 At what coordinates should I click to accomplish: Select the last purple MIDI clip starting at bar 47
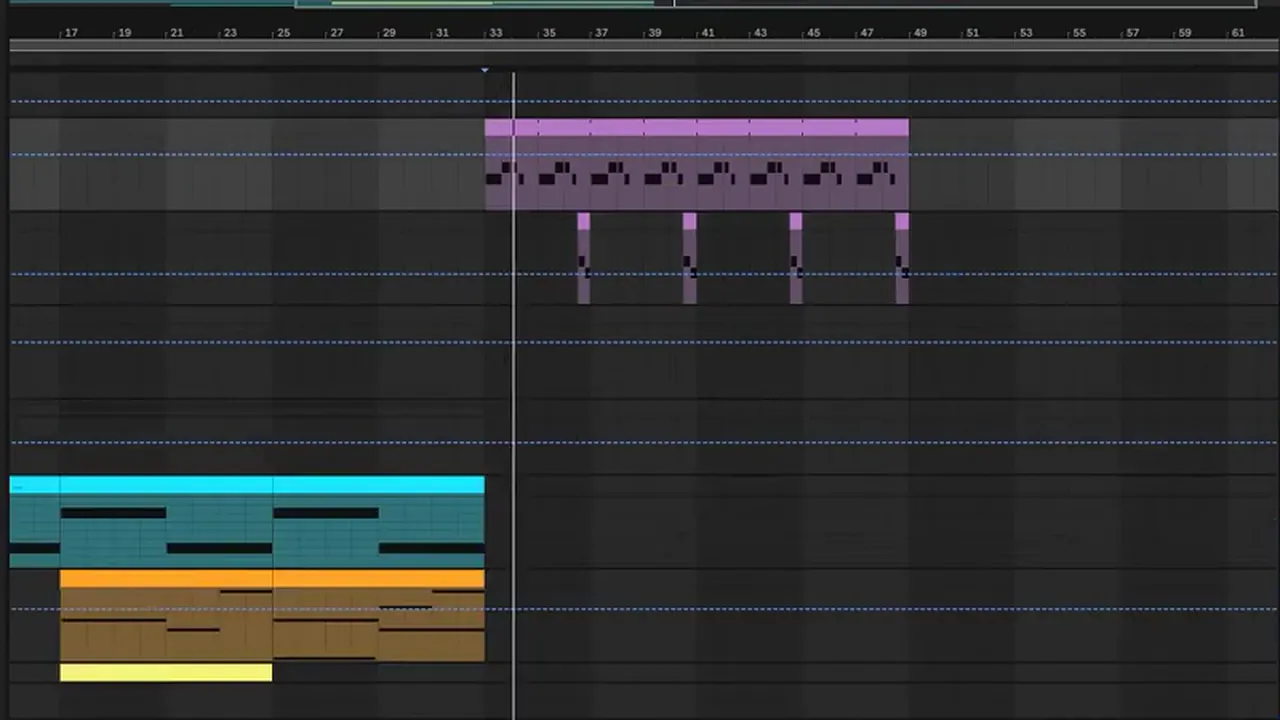[x=882, y=165]
